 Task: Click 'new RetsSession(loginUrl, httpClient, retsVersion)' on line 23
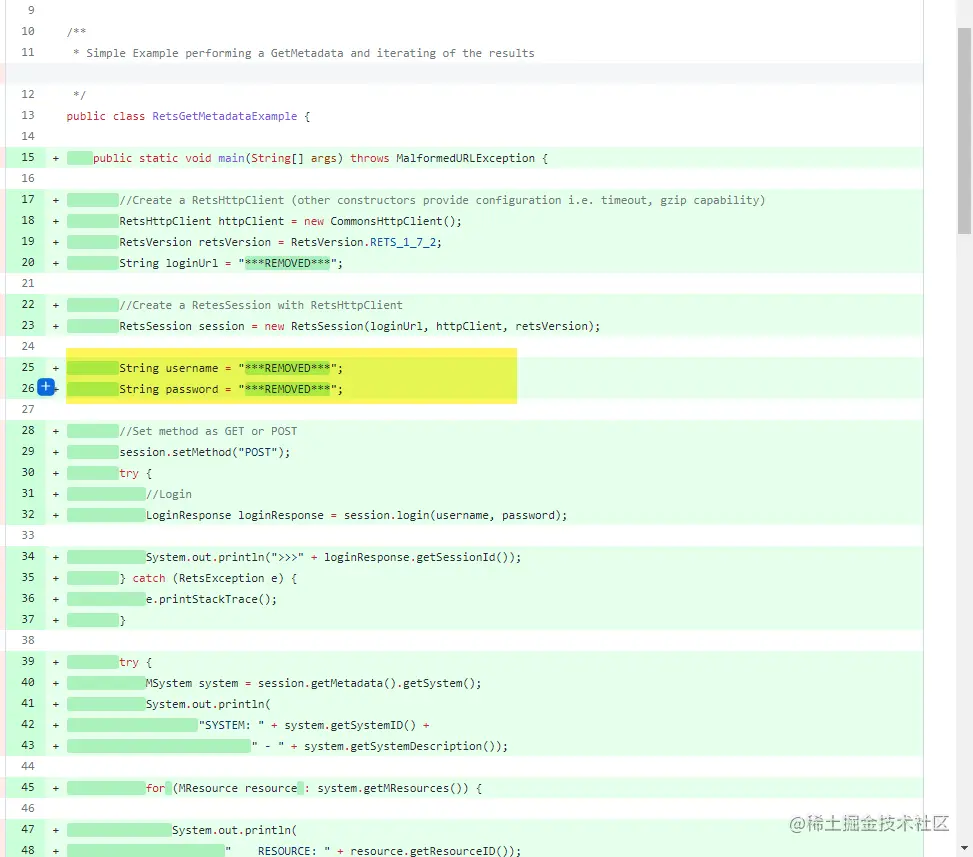pyautogui.click(x=429, y=326)
